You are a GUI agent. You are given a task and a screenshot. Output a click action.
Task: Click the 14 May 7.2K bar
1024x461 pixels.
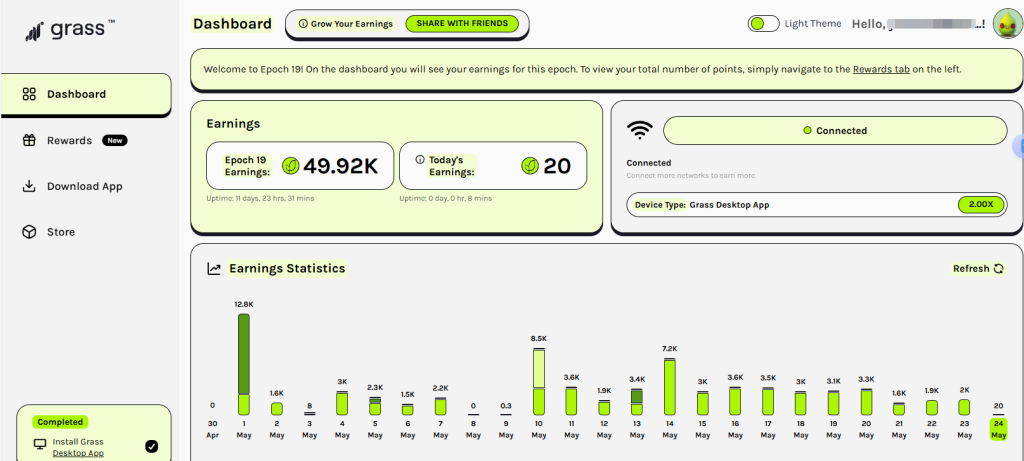669,387
